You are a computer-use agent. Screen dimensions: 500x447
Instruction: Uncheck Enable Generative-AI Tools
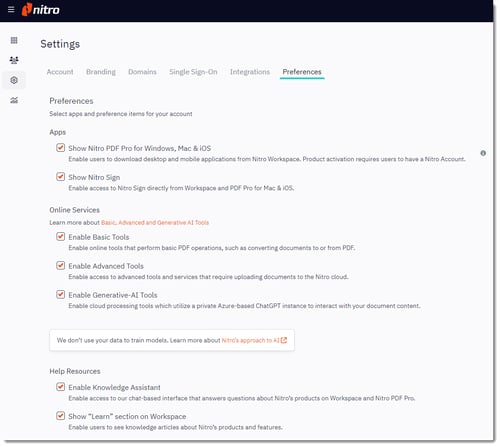pos(60,294)
